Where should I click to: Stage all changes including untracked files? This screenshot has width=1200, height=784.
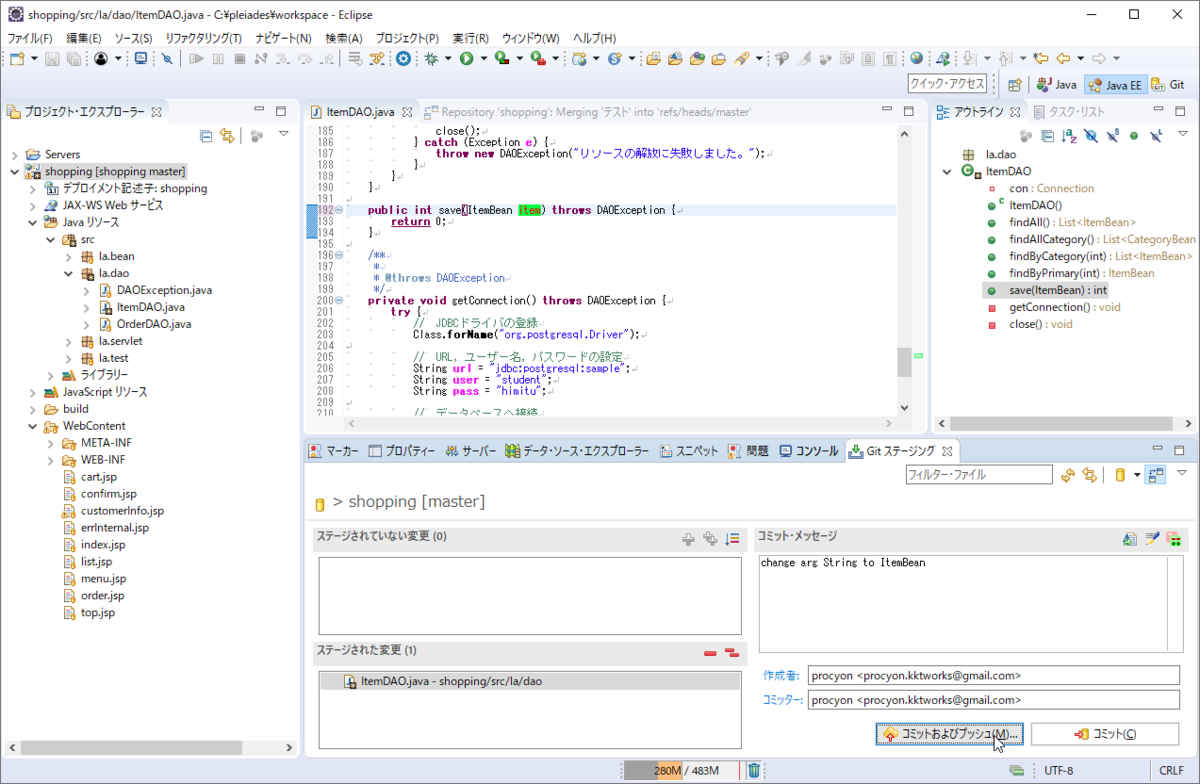click(x=710, y=538)
